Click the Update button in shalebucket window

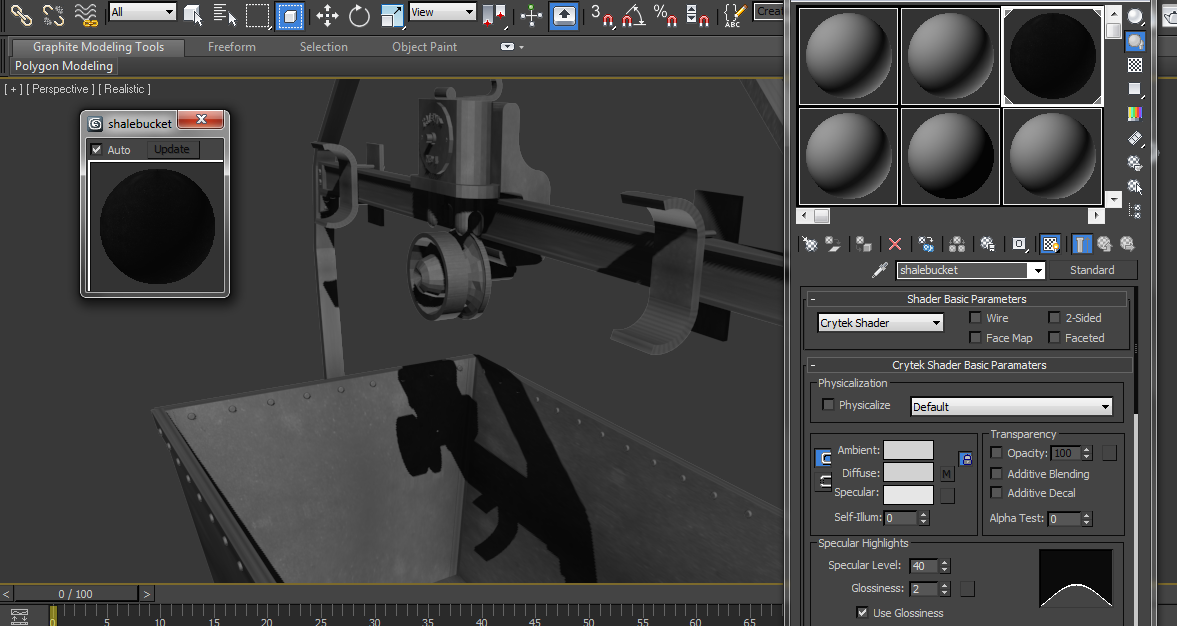pyautogui.click(x=172, y=149)
